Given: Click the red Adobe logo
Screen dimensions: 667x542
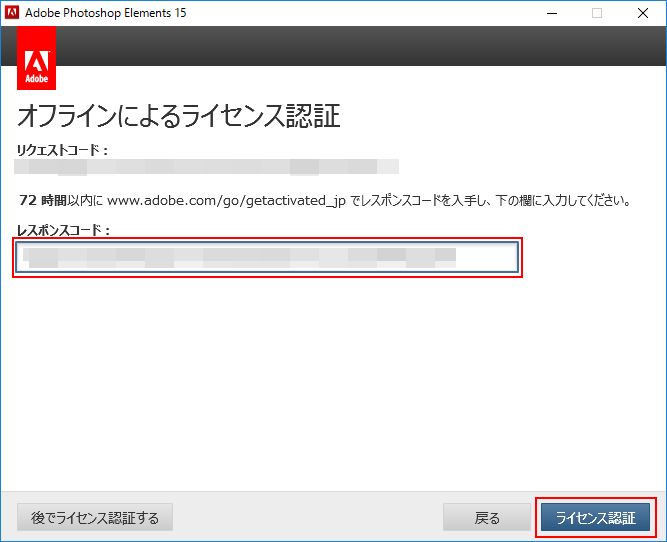Looking at the screenshot, I should (37, 58).
